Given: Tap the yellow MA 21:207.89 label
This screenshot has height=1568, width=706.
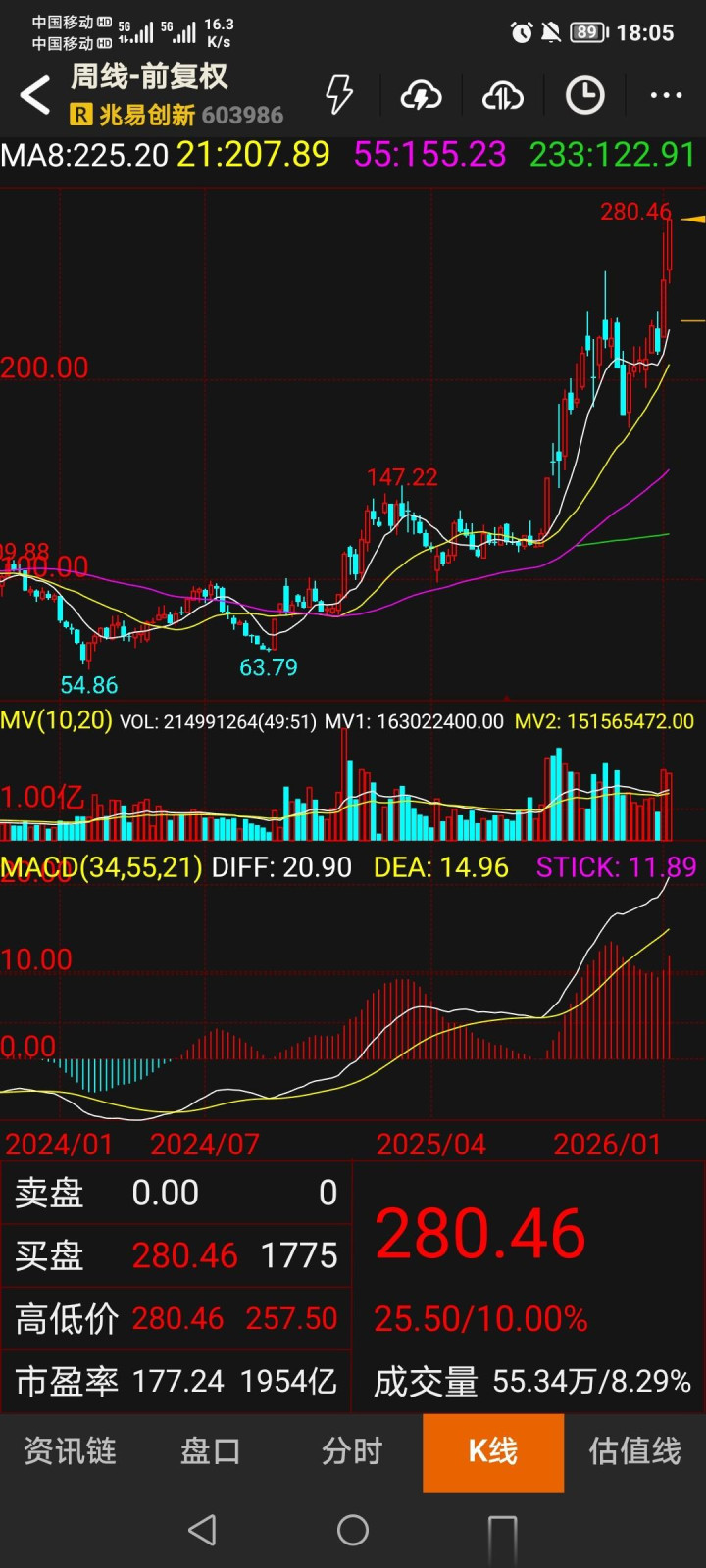Looking at the screenshot, I should pos(253,155).
